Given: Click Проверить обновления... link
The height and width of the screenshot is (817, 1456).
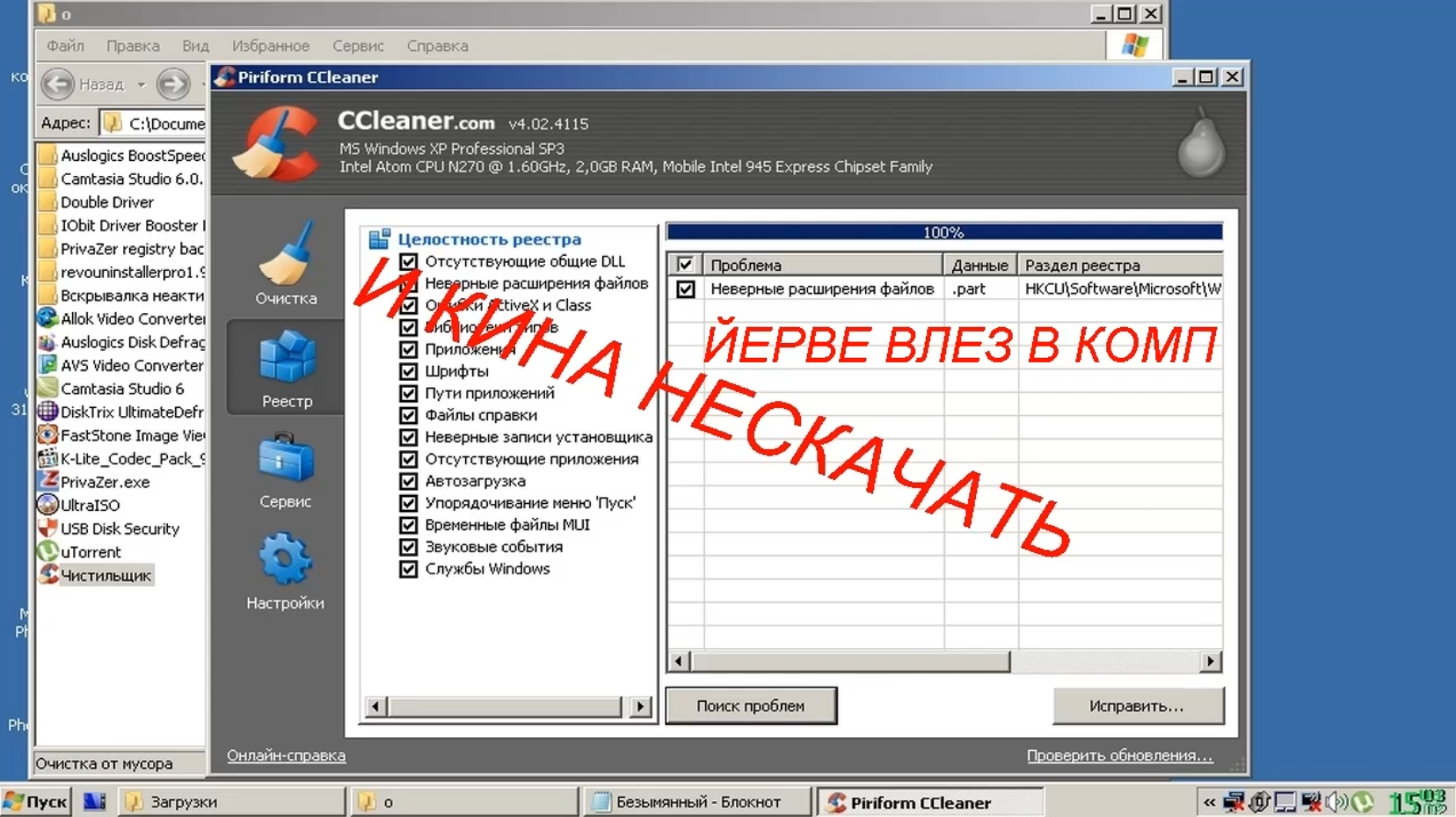Looking at the screenshot, I should (x=1119, y=755).
